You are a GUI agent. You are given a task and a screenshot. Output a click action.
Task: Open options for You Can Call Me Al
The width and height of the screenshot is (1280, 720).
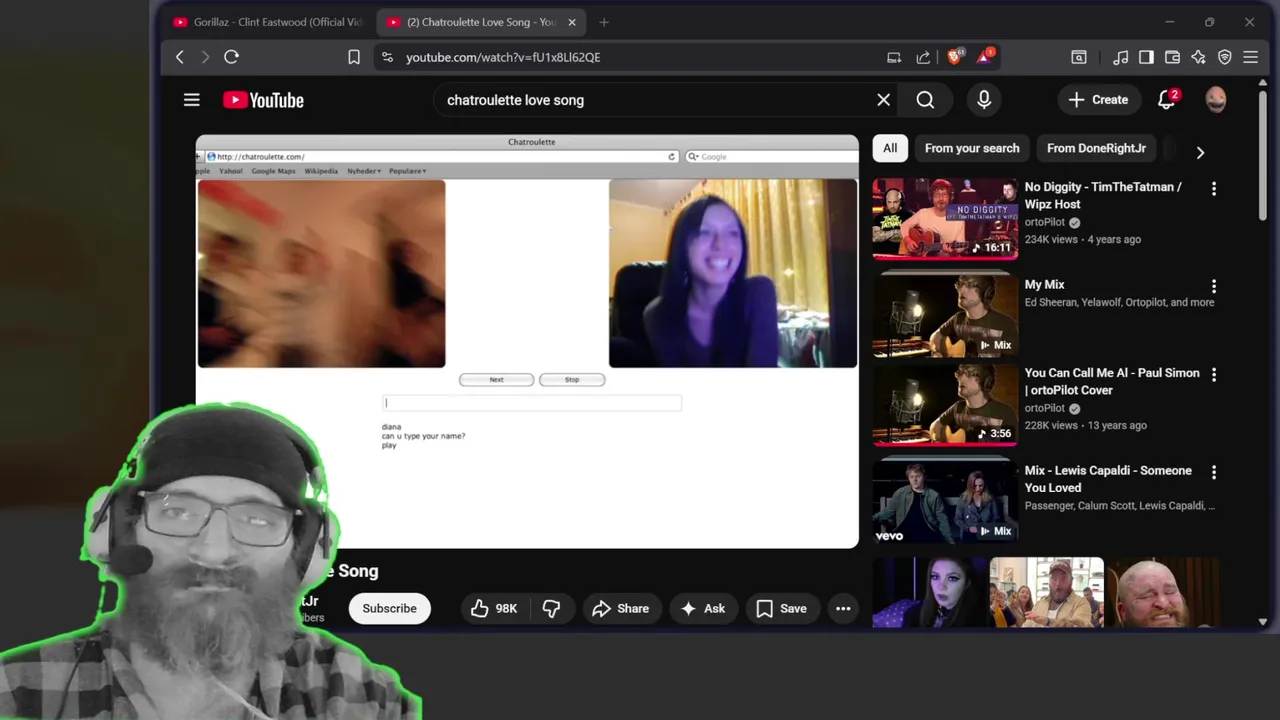click(1214, 374)
